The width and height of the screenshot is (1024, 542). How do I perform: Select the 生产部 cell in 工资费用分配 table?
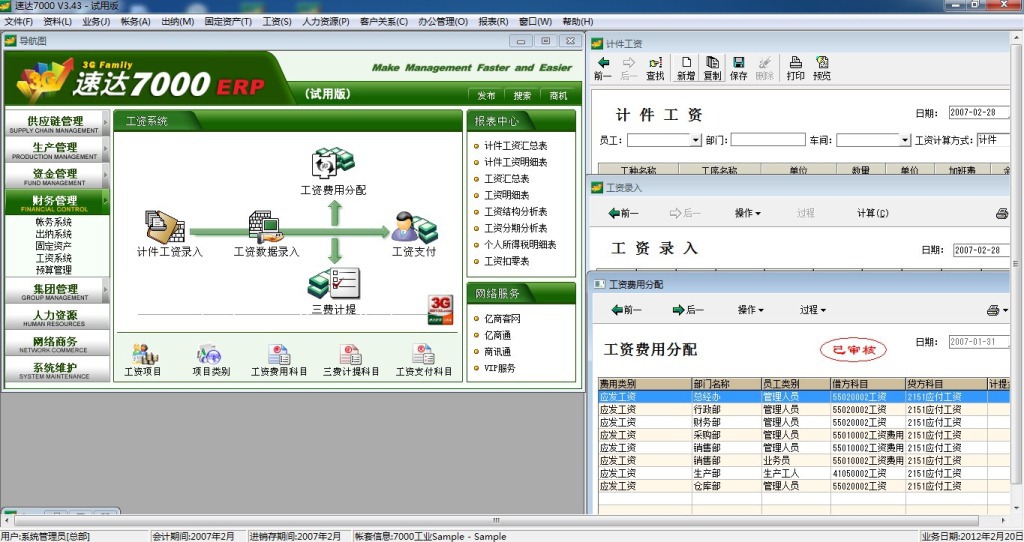(x=726, y=473)
